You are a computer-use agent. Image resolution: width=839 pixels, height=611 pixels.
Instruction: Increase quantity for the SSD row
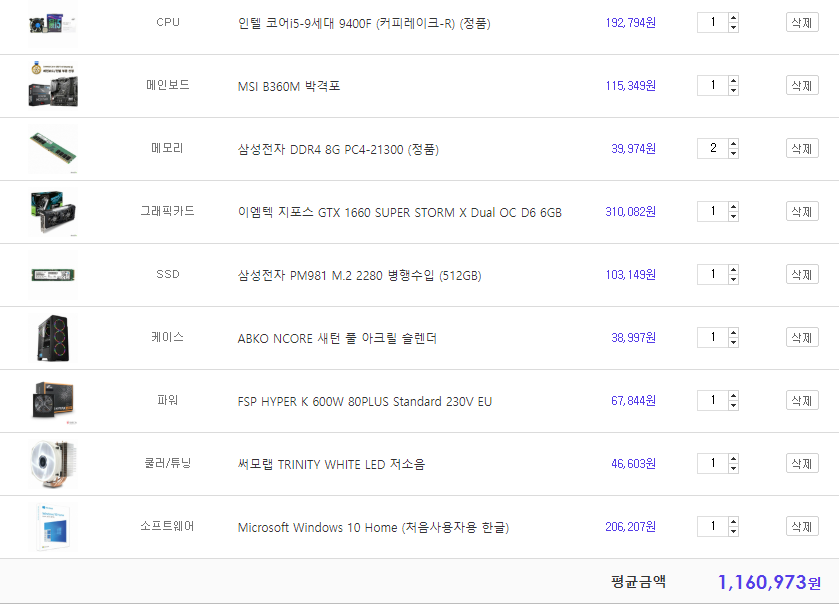733,269
